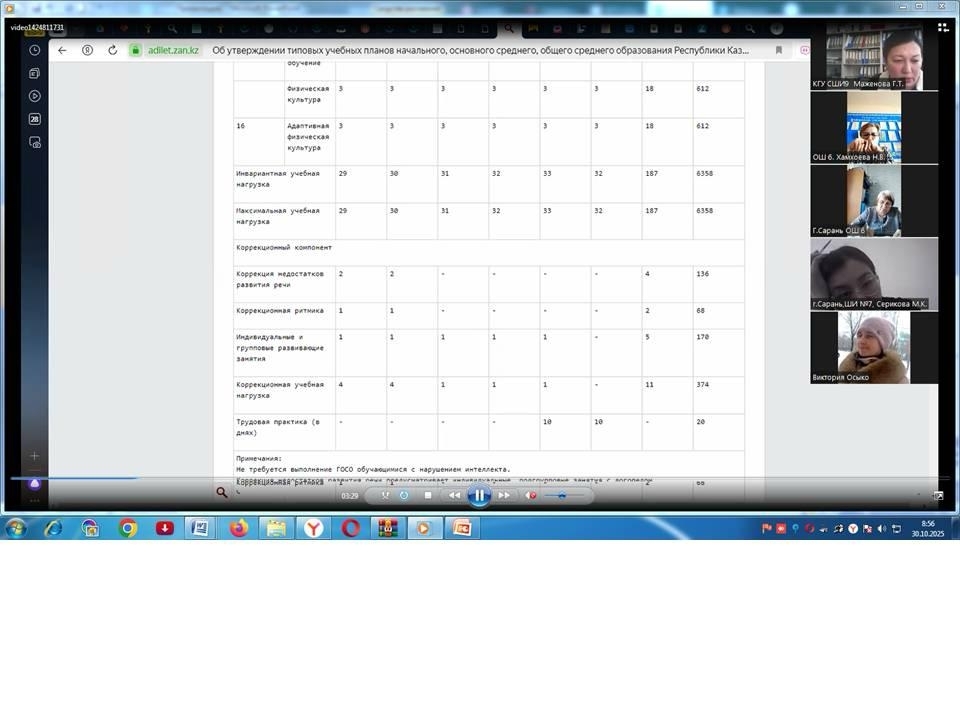The width and height of the screenshot is (960, 720).
Task: Reload the adilet.zan.kz page
Action: 112,50
